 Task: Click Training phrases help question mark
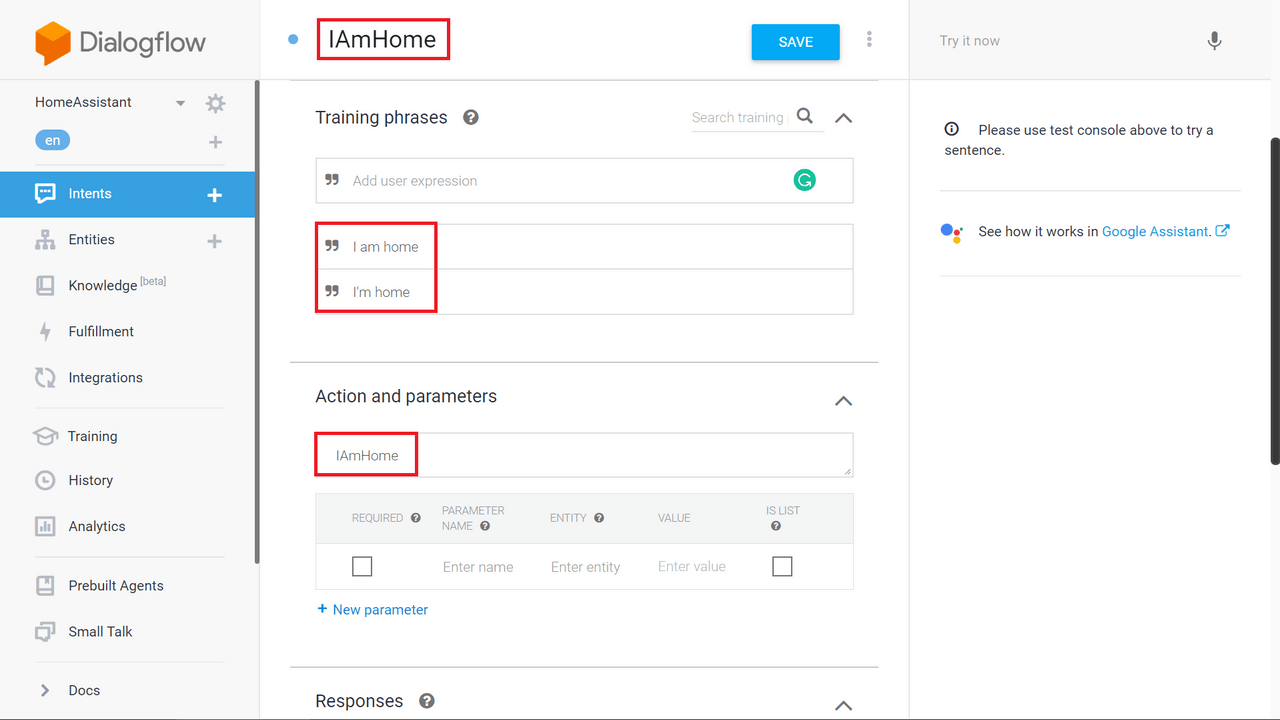(471, 117)
